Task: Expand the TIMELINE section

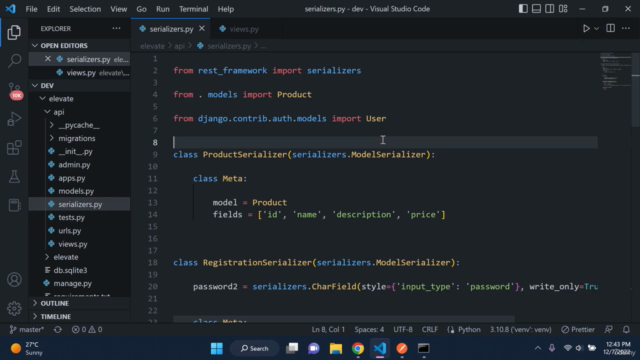Action: pyautogui.click(x=79, y=316)
